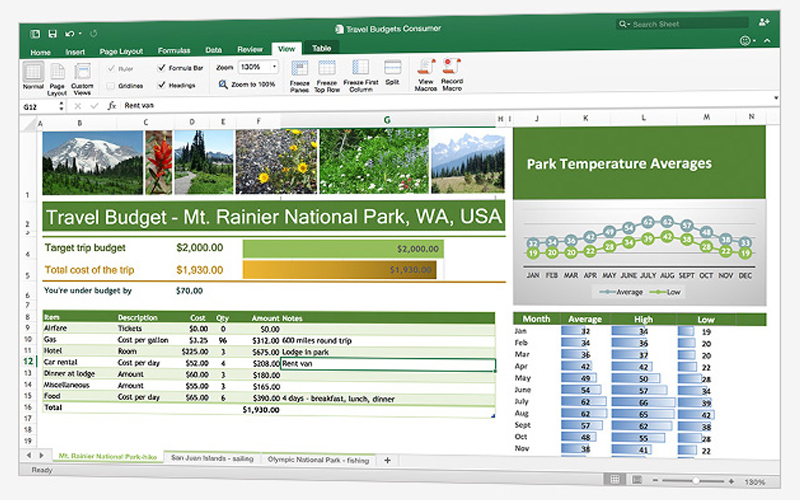
Task: Toggle the Gridlines checkbox
Action: click(x=110, y=86)
